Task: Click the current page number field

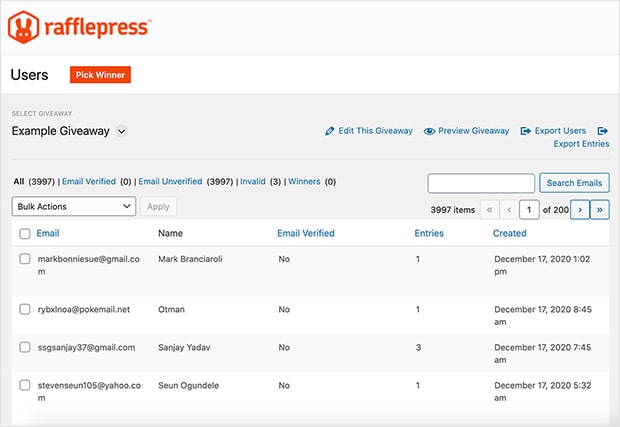Action: [529, 210]
